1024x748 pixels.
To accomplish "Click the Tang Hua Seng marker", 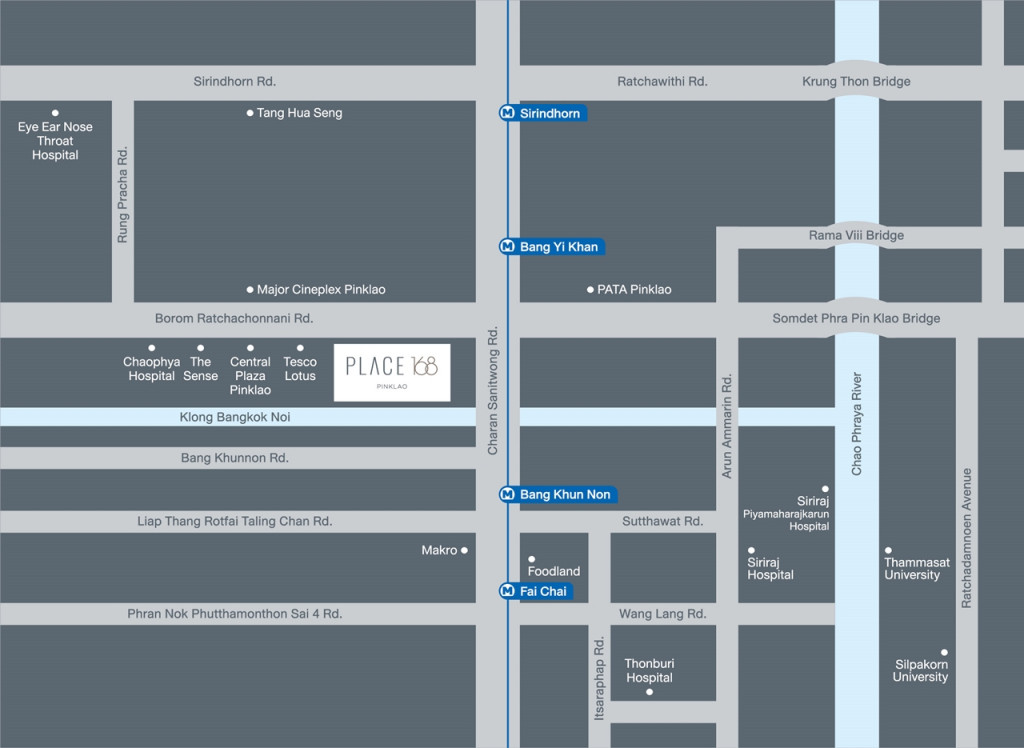I will (248, 113).
